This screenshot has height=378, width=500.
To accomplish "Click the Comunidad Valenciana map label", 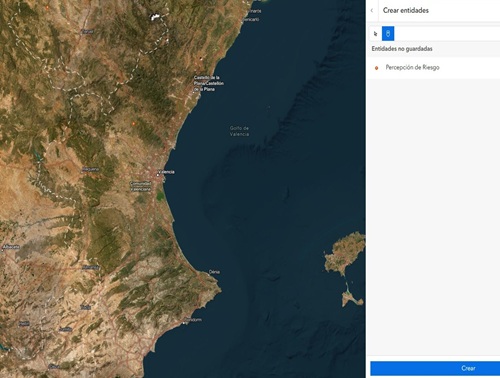I will pos(141,186).
